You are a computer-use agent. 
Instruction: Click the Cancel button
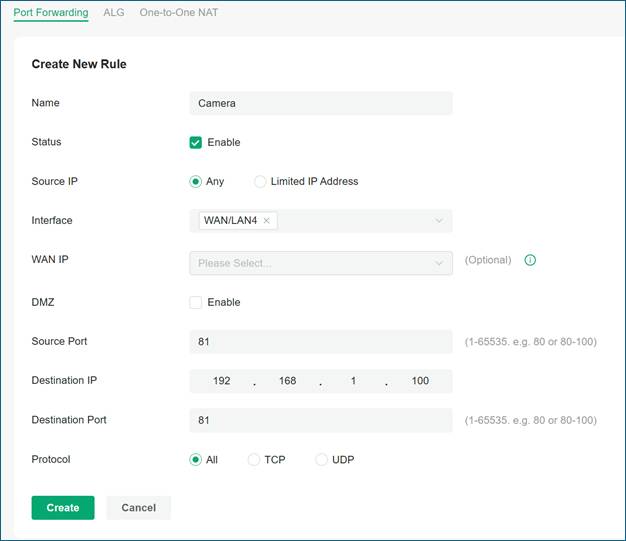(x=139, y=508)
